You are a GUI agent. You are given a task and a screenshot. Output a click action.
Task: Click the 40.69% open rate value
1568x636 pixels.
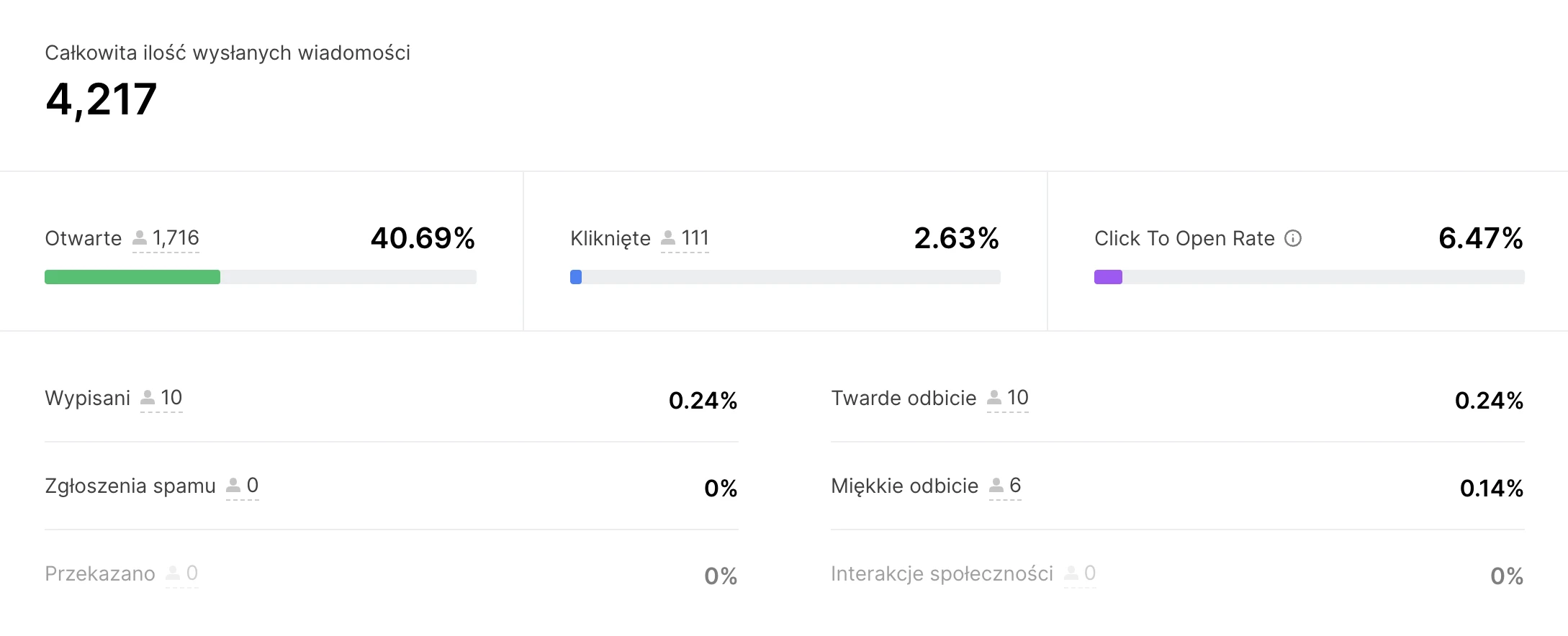point(423,238)
